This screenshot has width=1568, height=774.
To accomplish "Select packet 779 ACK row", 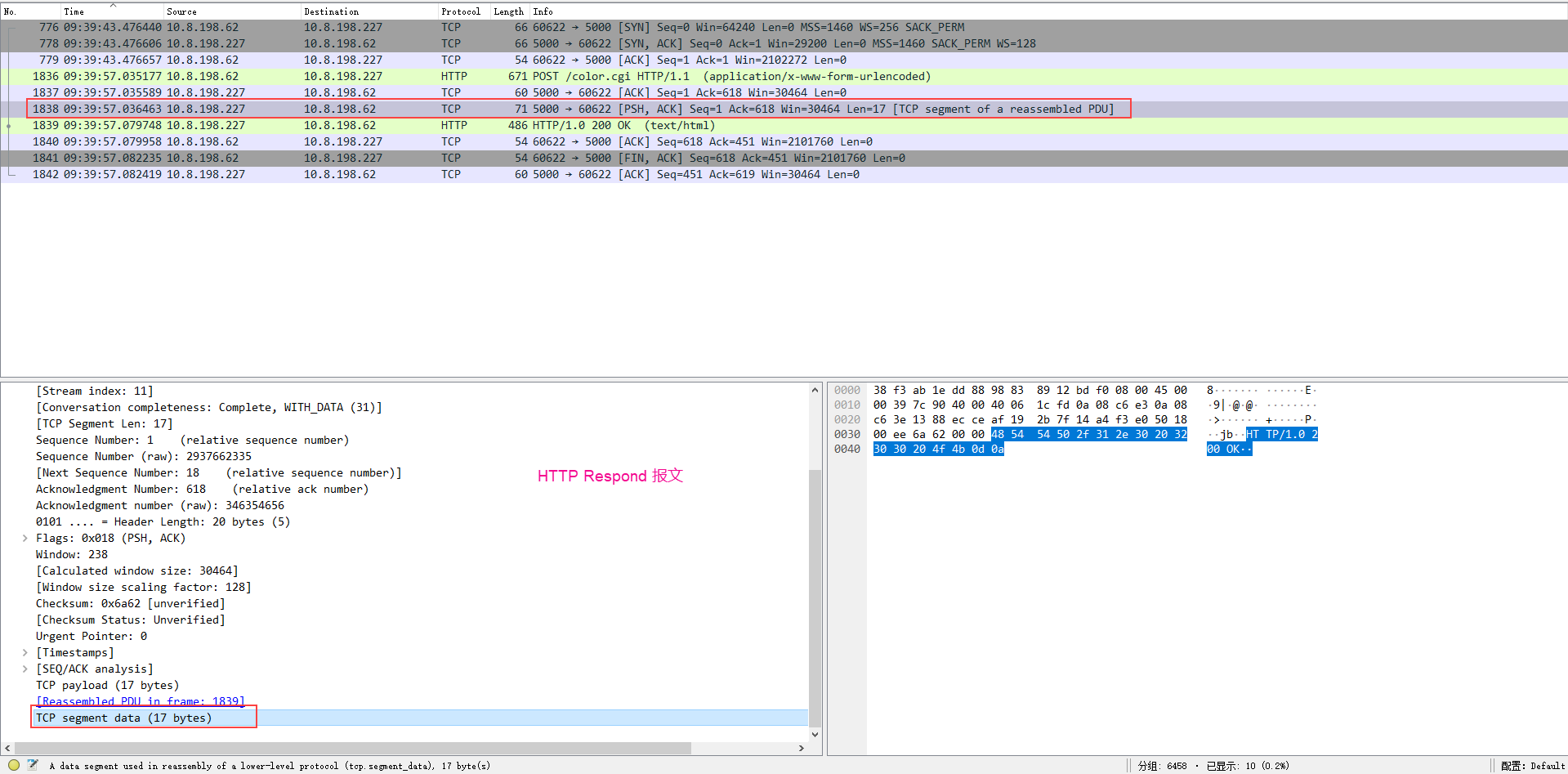I will 784,60.
